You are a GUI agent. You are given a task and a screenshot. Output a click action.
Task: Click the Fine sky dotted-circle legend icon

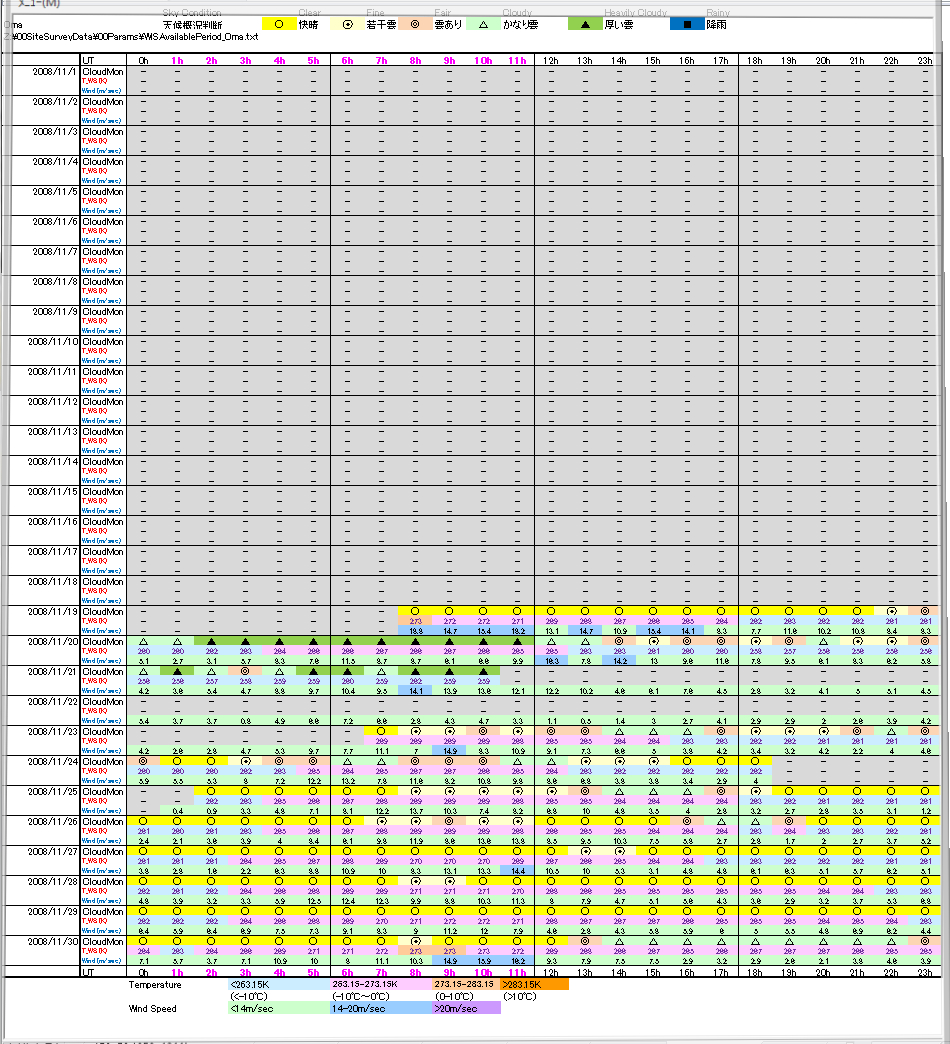tap(346, 23)
